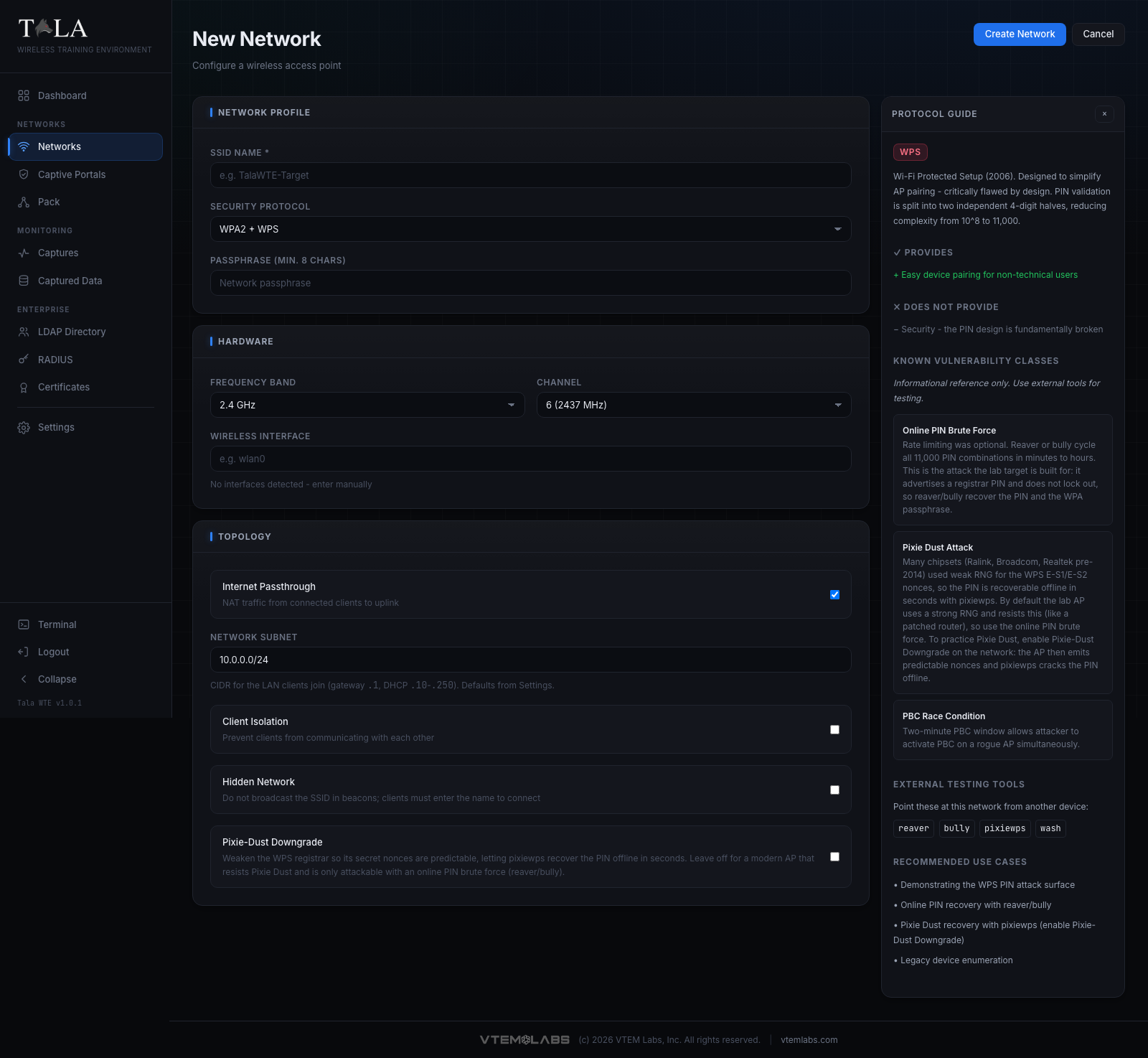Click the Passphrase input field
Screen dimensions: 1148x1058
530,283
